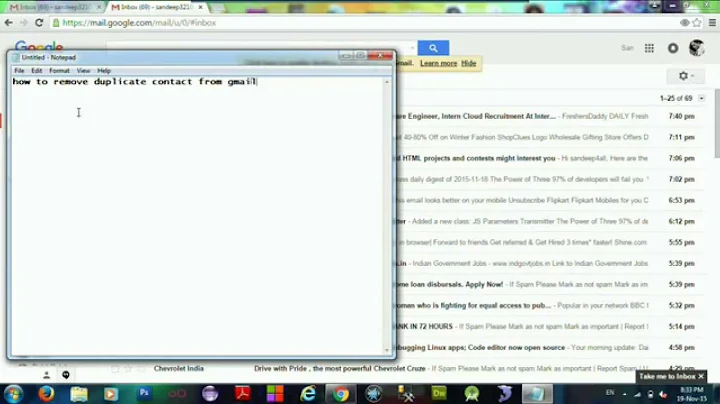Open the dolphin icon app in taskbar

505,394
